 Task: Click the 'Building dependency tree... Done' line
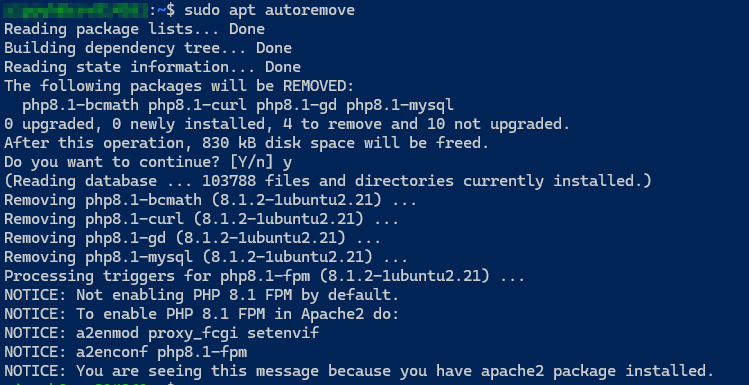click(148, 48)
